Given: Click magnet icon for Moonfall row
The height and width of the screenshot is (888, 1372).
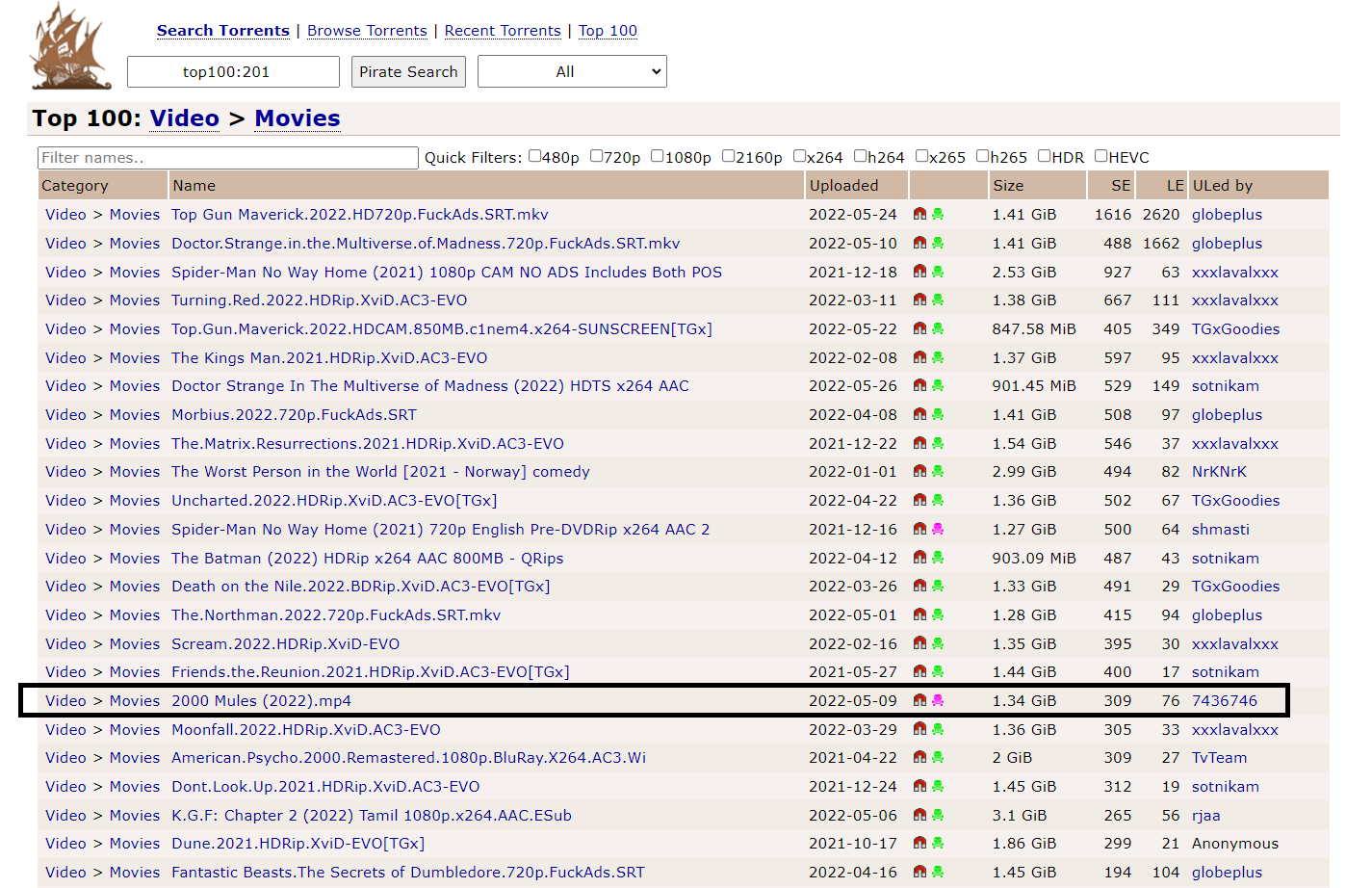Looking at the screenshot, I should pos(919,730).
